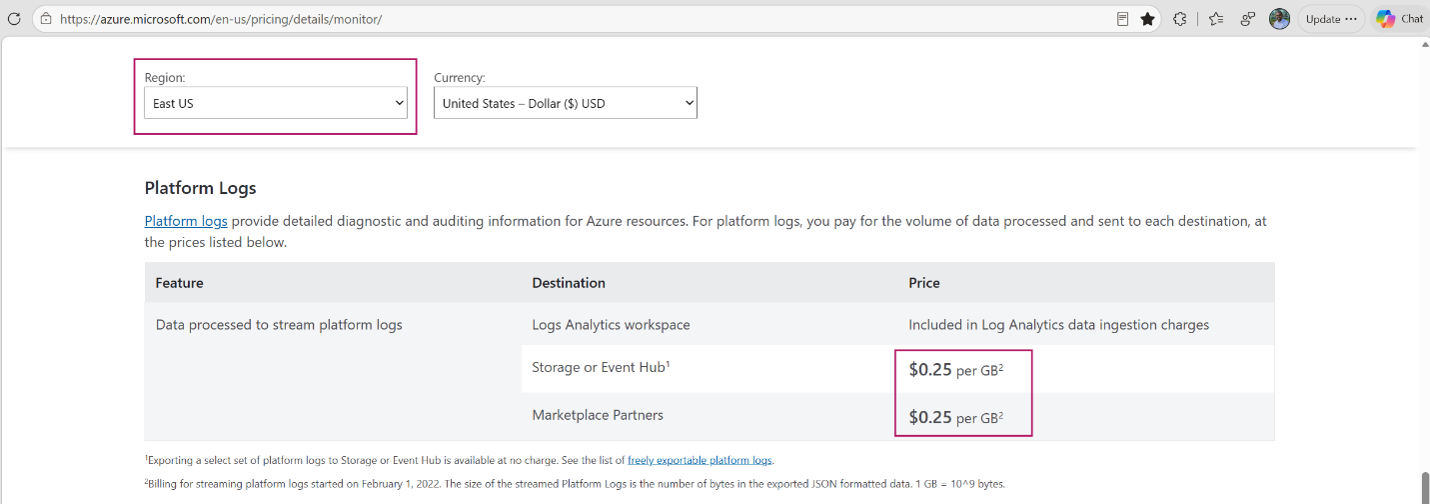Open the Extensions puzzle icon
This screenshot has height=504, width=1430.
point(1180,19)
